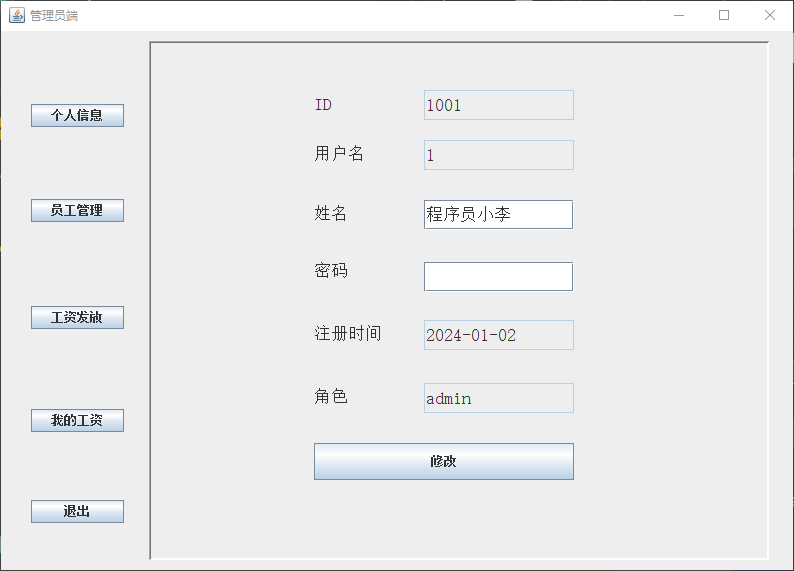
Task: Close the 管理员端 window
Action: tap(769, 15)
